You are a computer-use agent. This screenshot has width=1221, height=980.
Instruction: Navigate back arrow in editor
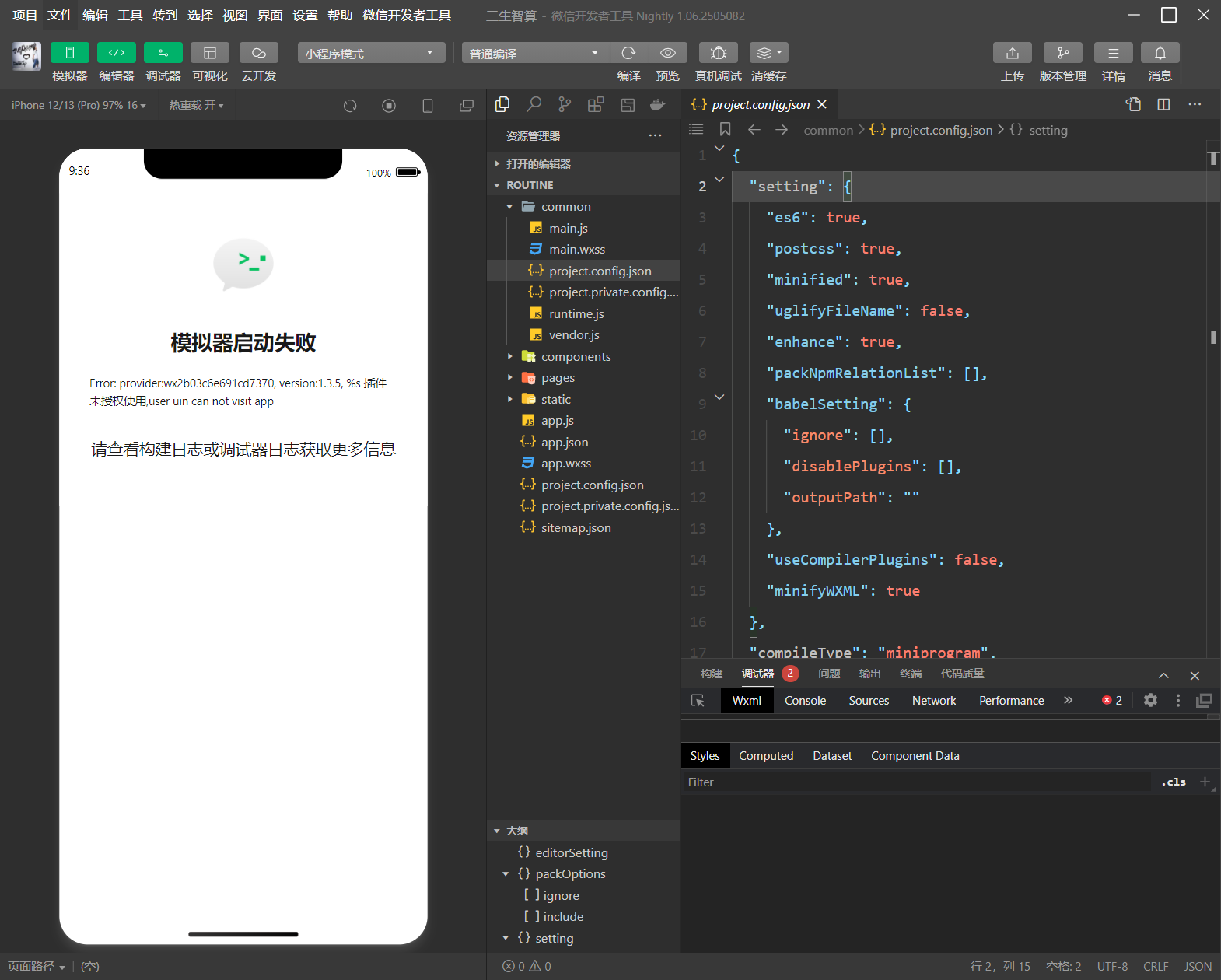tap(754, 130)
